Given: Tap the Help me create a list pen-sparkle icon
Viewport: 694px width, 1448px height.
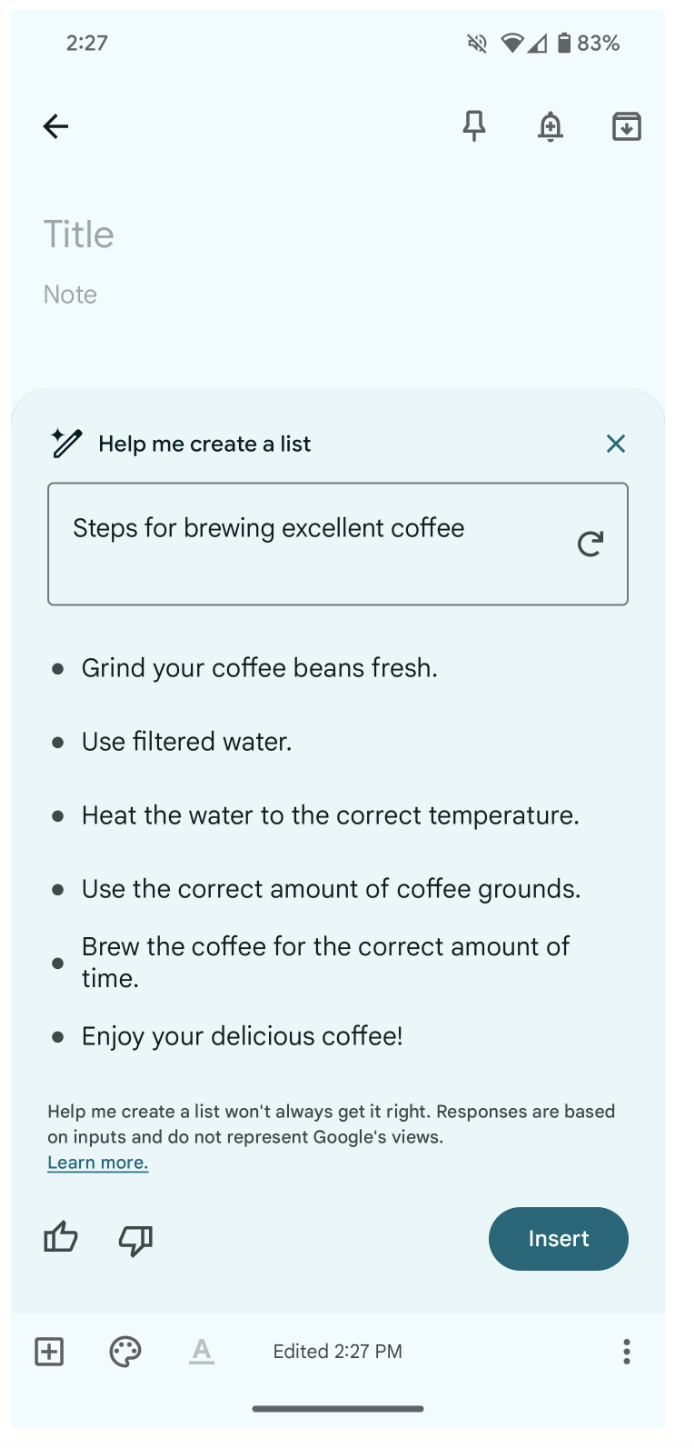Looking at the screenshot, I should pyautogui.click(x=66, y=443).
